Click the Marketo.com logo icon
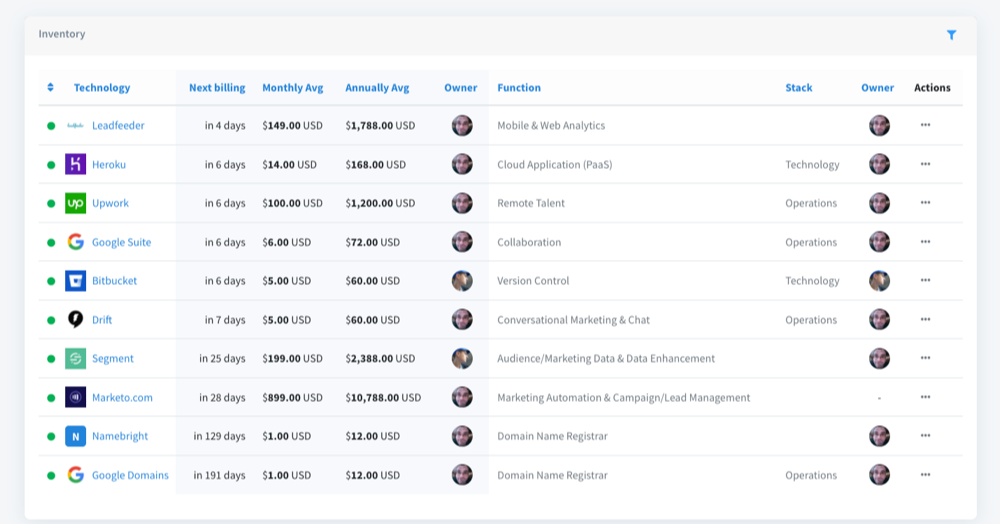1000x524 pixels. click(x=75, y=397)
